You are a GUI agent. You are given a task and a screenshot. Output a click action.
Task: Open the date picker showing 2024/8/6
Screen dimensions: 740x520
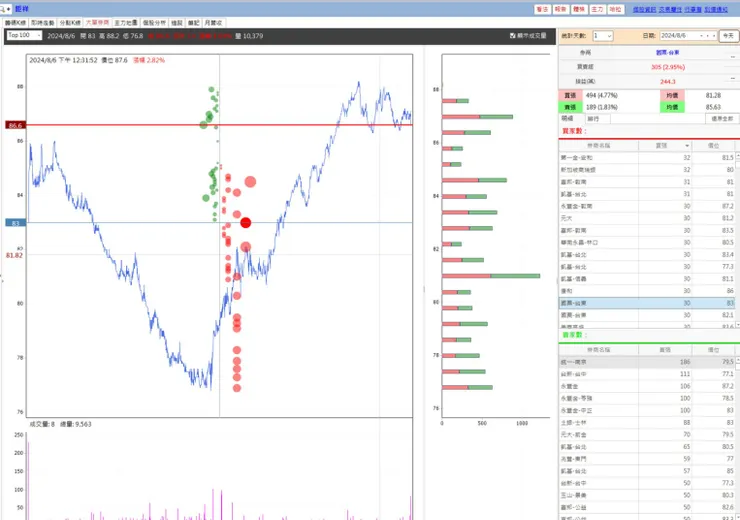(688, 36)
